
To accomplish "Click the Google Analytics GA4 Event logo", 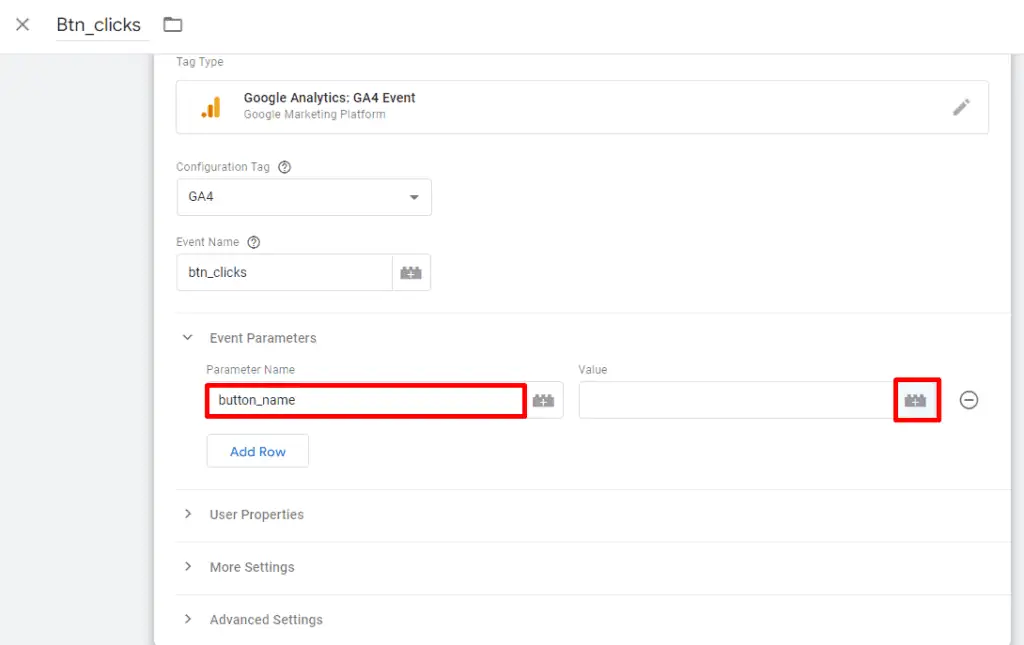I will [x=210, y=106].
